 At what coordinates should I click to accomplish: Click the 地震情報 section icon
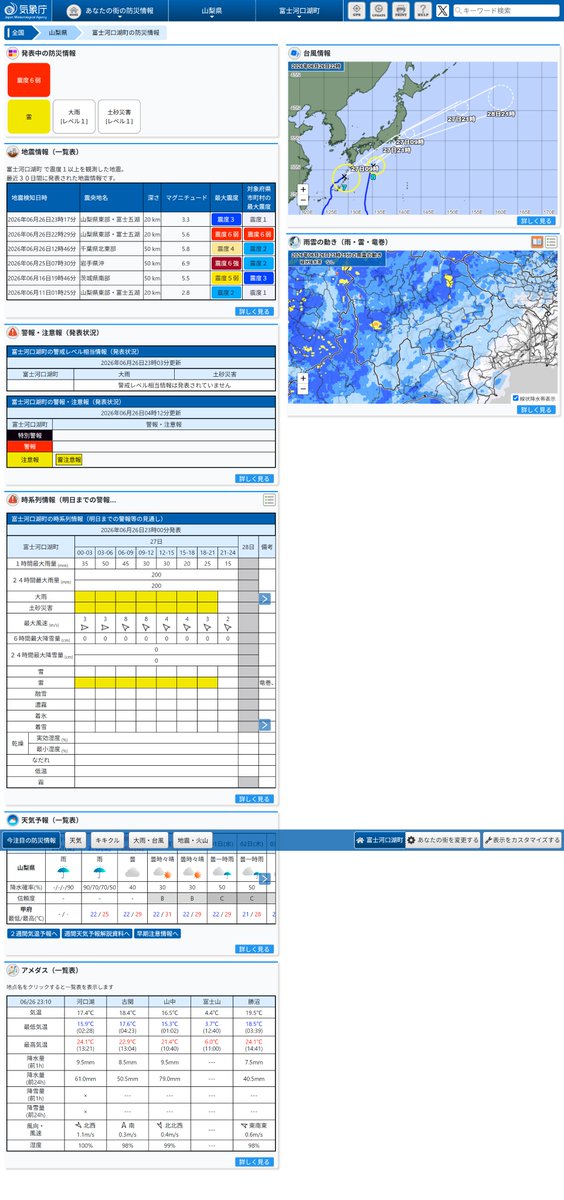click(x=13, y=152)
